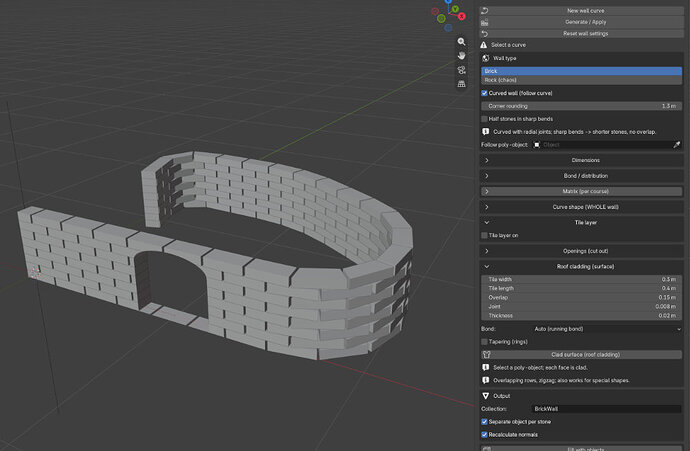Click the blue Z axis gizmo at the top
The image size is (690, 451).
(448, 1)
